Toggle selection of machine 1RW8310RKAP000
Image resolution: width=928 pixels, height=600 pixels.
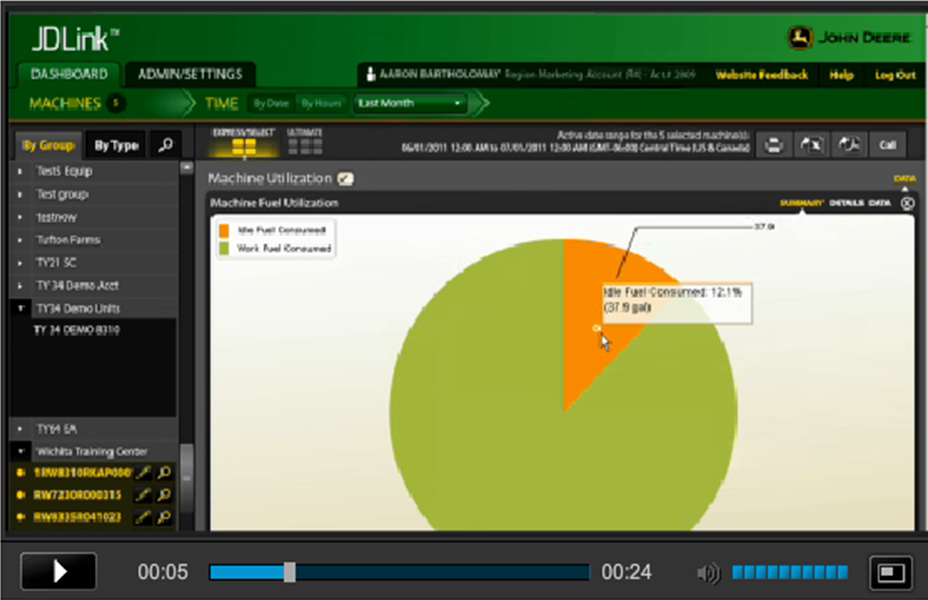tap(21, 472)
